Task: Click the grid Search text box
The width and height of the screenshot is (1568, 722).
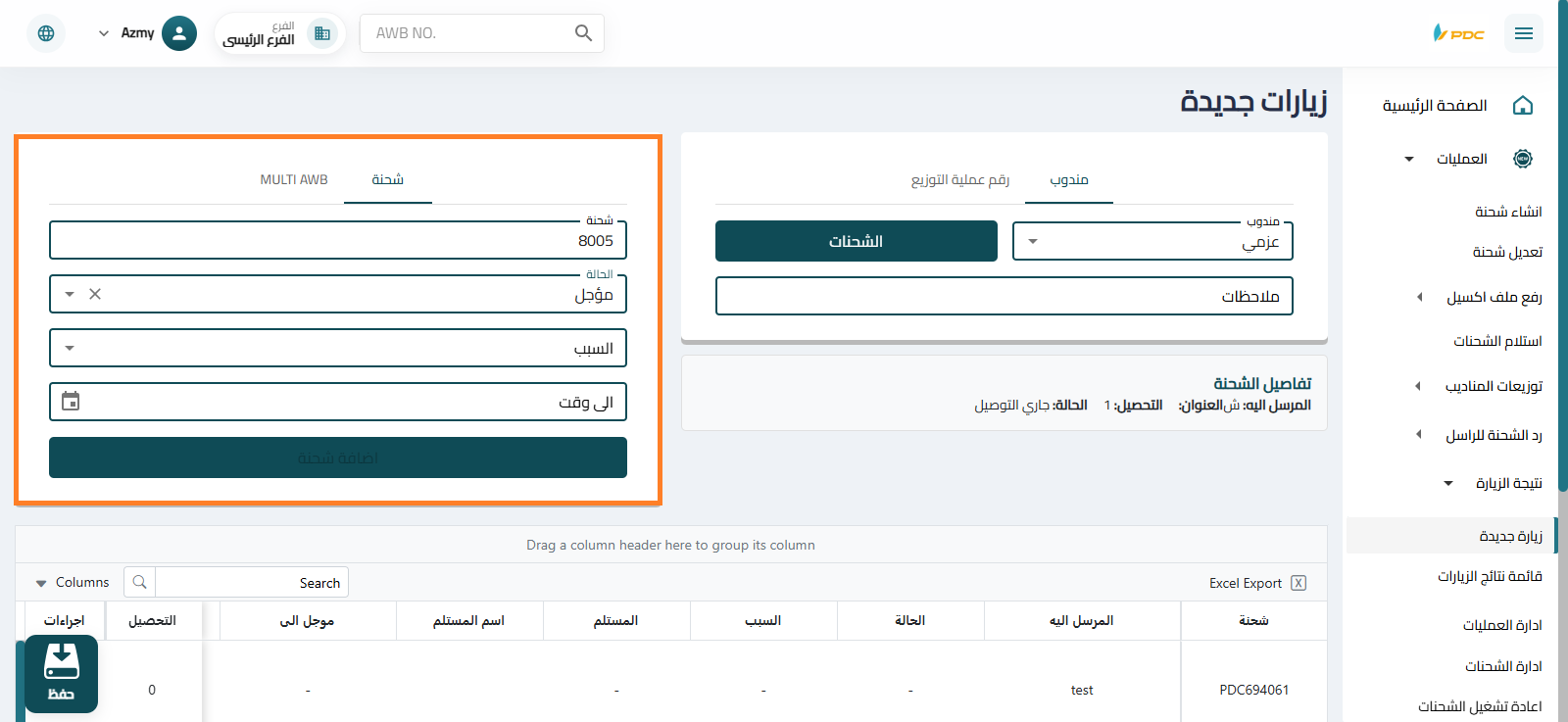Action: click(251, 583)
